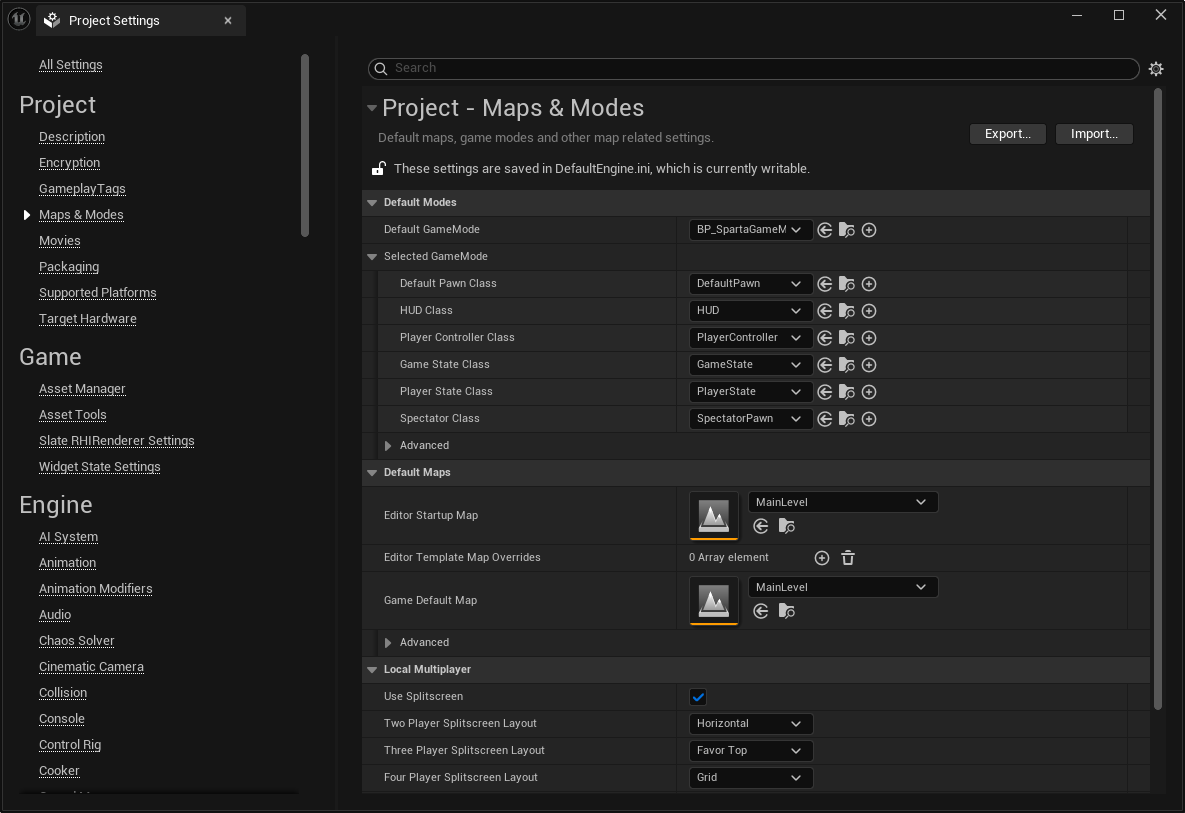Browse to Game Default Map asset

pyautogui.click(x=787, y=611)
